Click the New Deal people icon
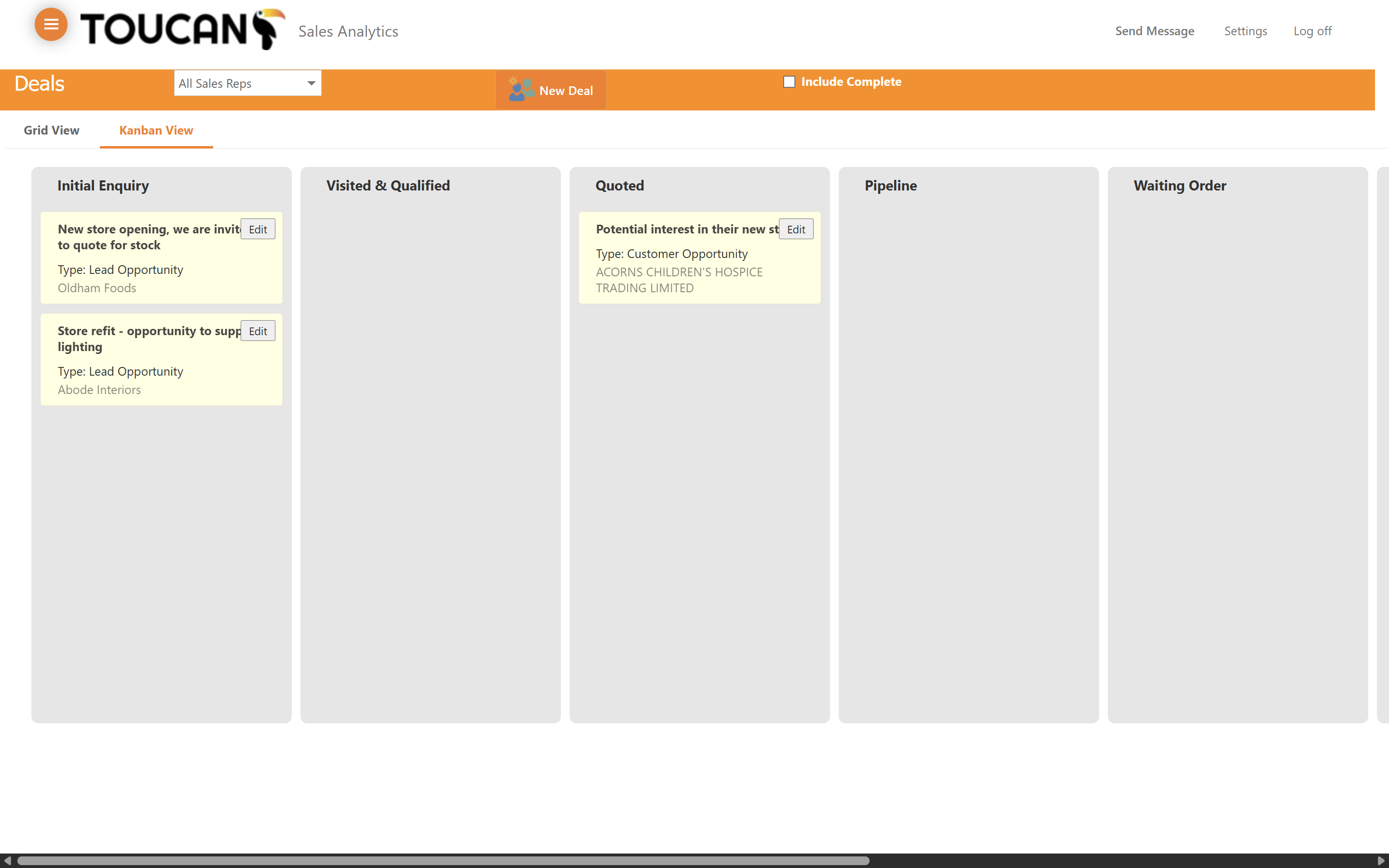 pyautogui.click(x=521, y=90)
